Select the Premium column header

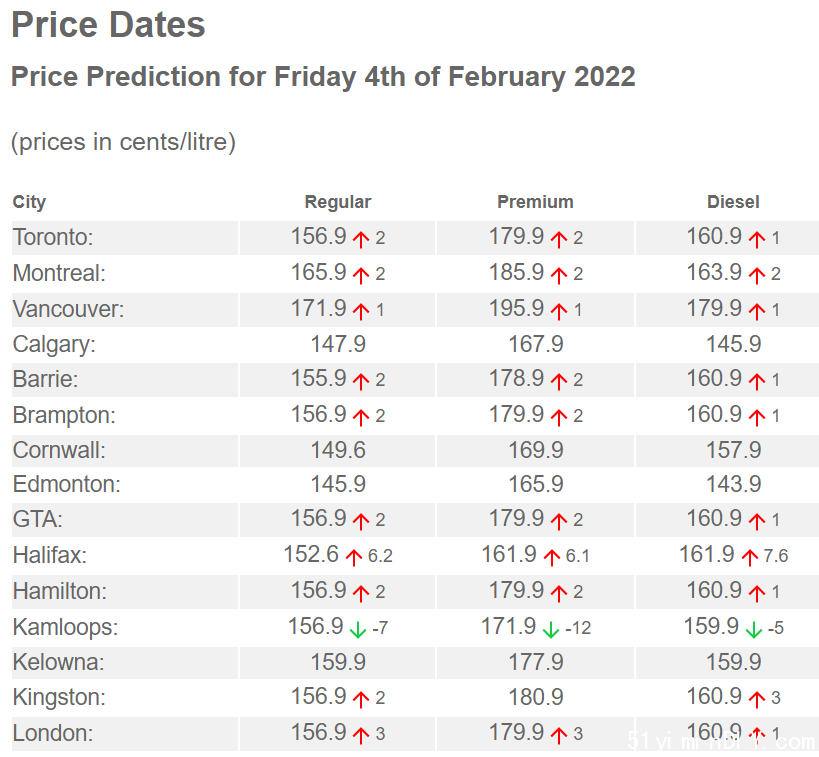tap(535, 202)
